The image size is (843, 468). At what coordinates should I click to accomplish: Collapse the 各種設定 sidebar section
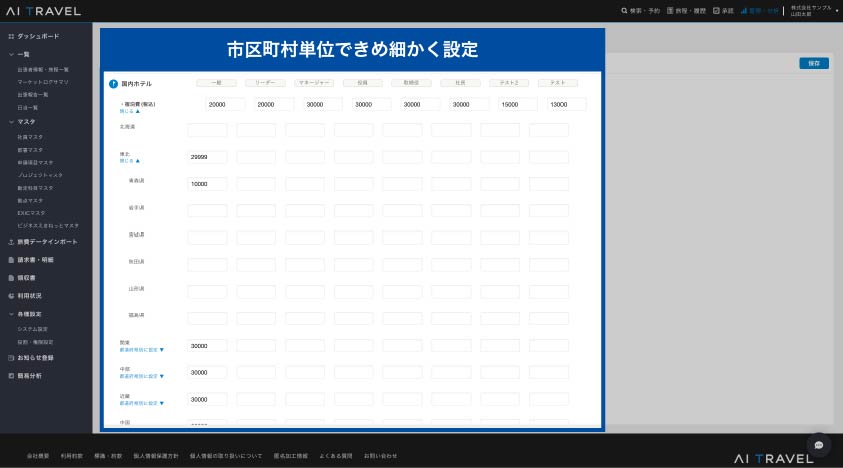tap(11, 314)
